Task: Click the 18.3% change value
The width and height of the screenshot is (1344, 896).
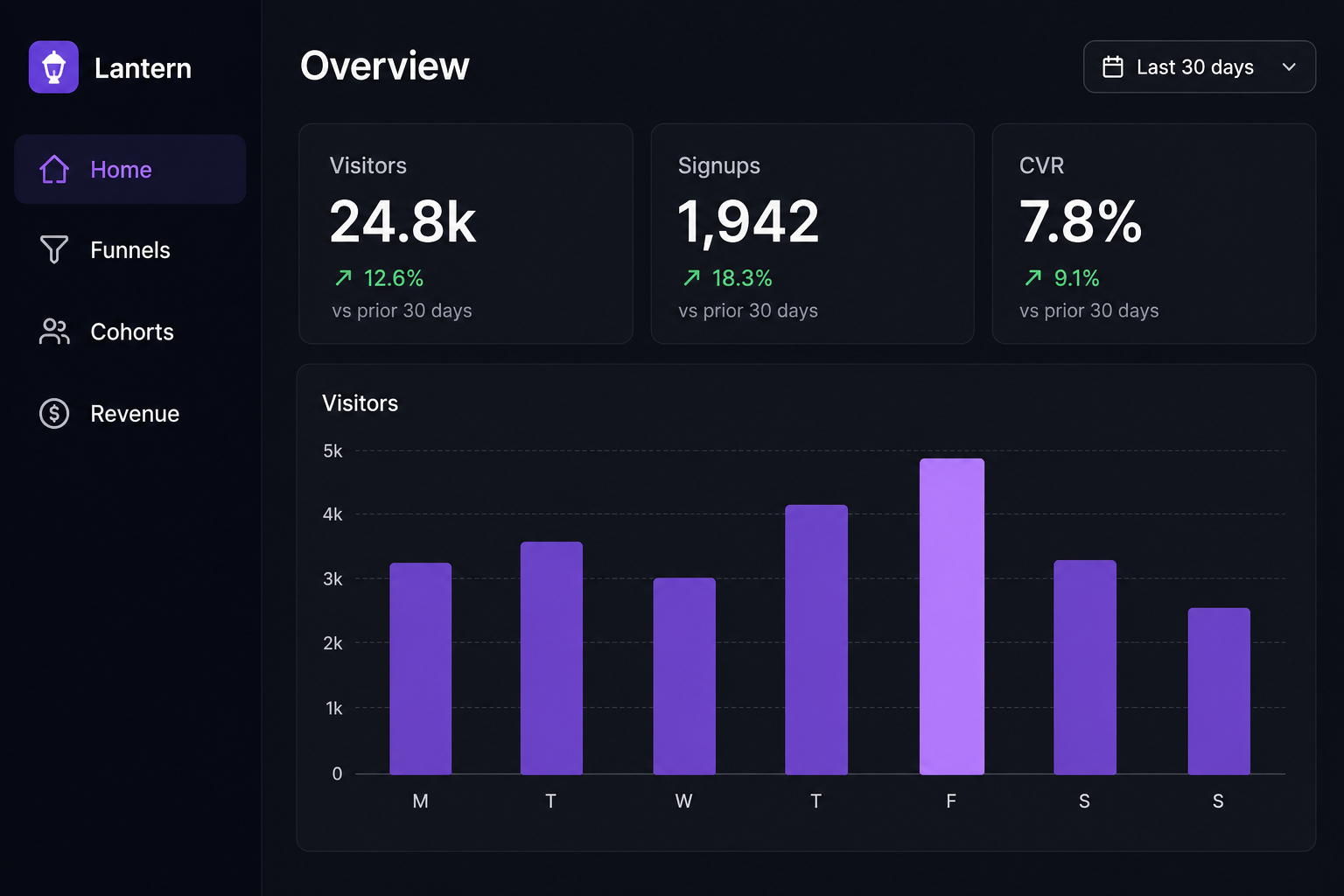Action: [x=742, y=278]
